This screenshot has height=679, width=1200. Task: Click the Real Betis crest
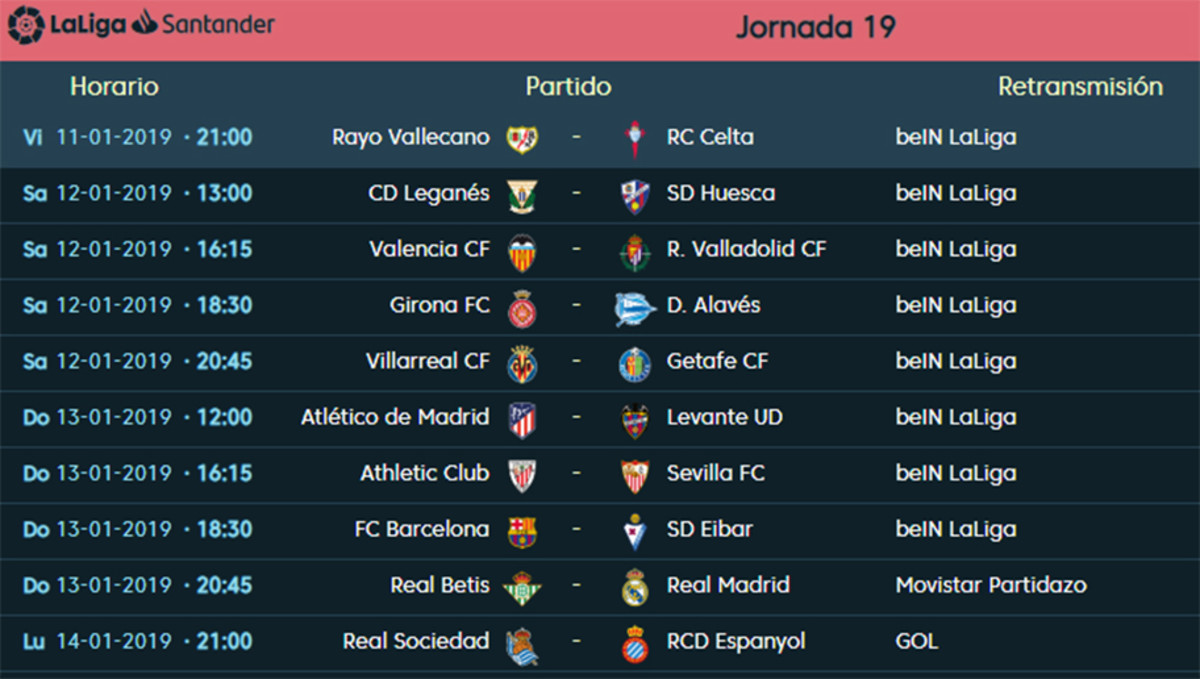[522, 587]
